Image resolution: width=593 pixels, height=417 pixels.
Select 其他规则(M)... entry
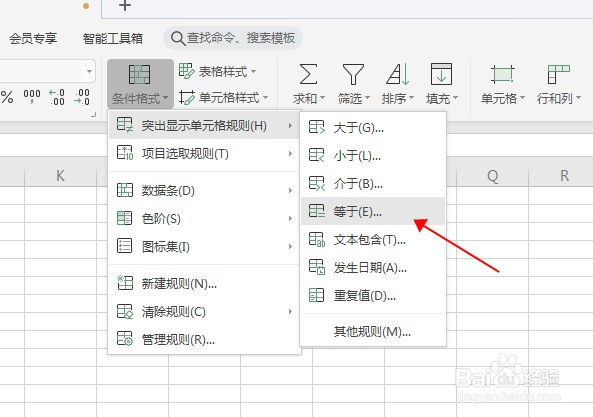(373, 332)
